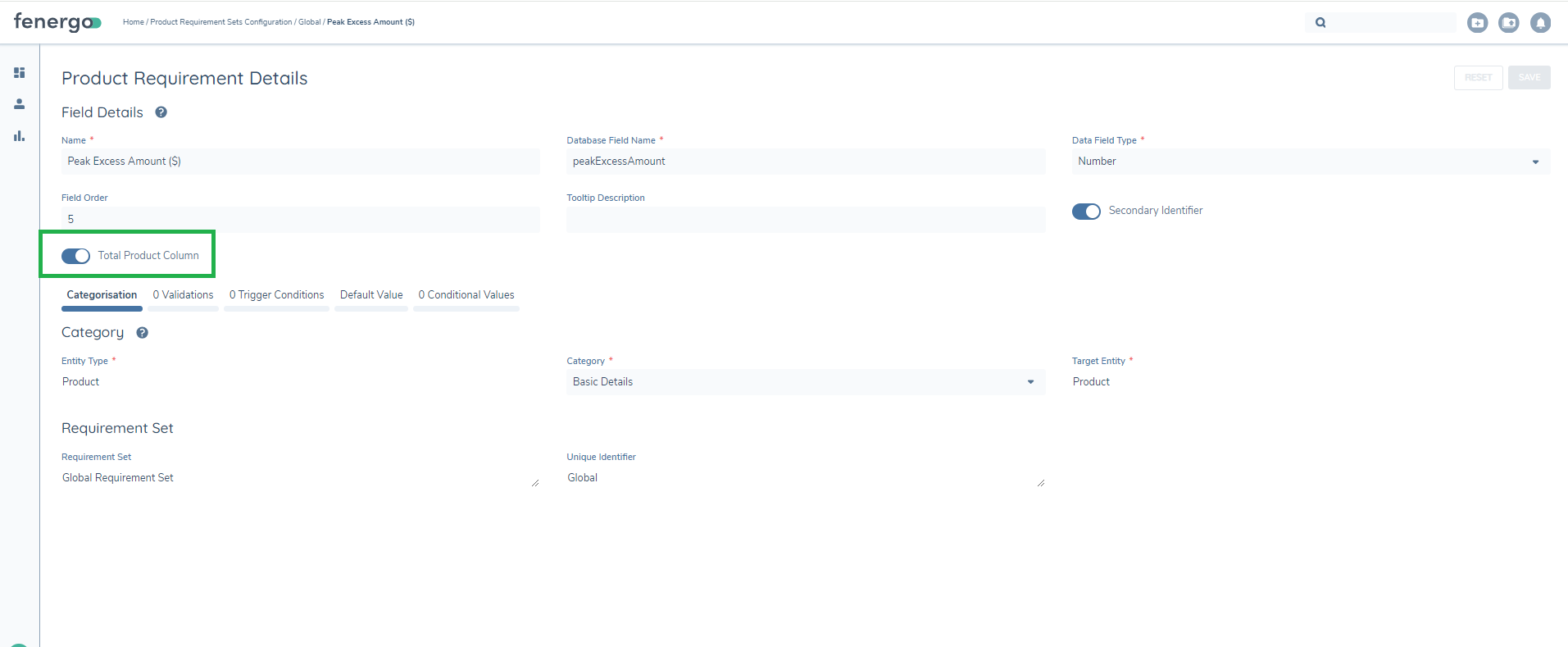
Task: Click the Field Details help icon
Action: [x=161, y=112]
